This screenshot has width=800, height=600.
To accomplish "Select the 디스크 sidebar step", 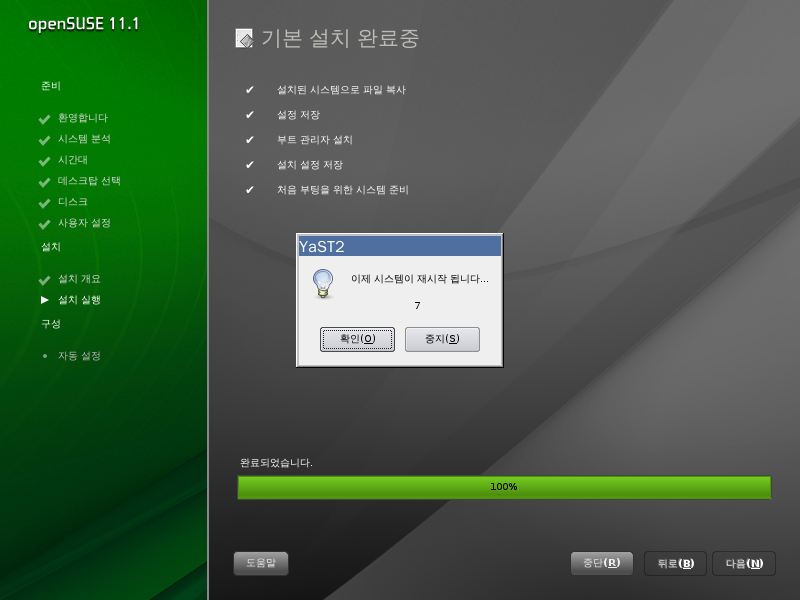I will click(x=72, y=202).
